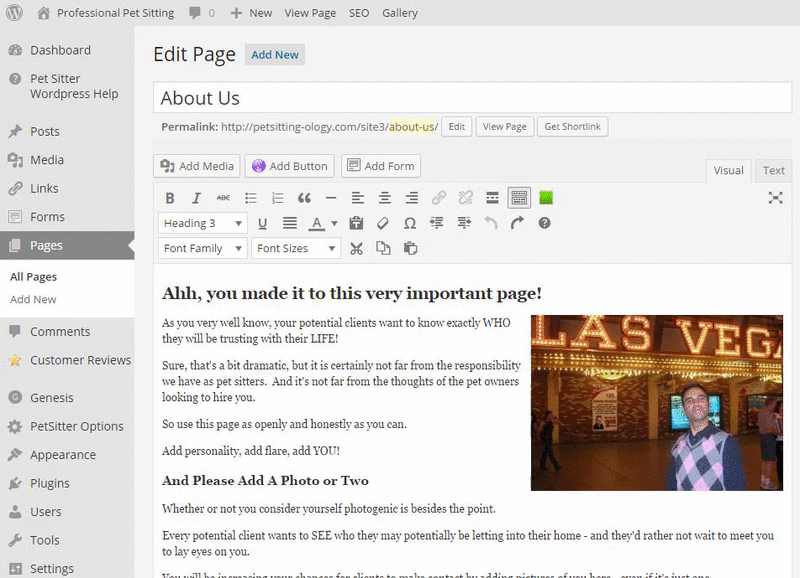Undo the last edit
800x578 pixels.
click(491, 223)
